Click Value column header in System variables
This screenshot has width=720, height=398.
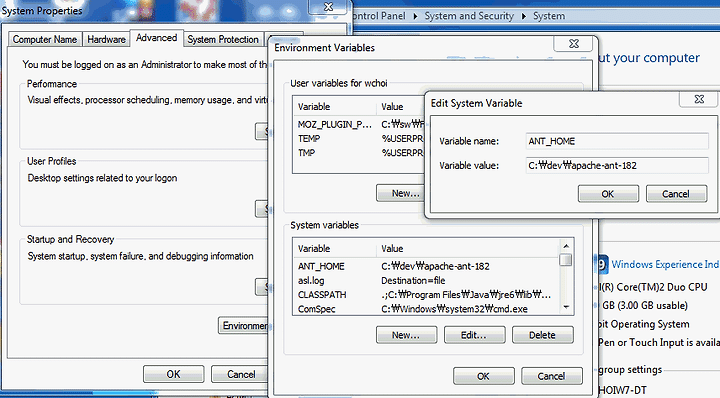(468, 248)
